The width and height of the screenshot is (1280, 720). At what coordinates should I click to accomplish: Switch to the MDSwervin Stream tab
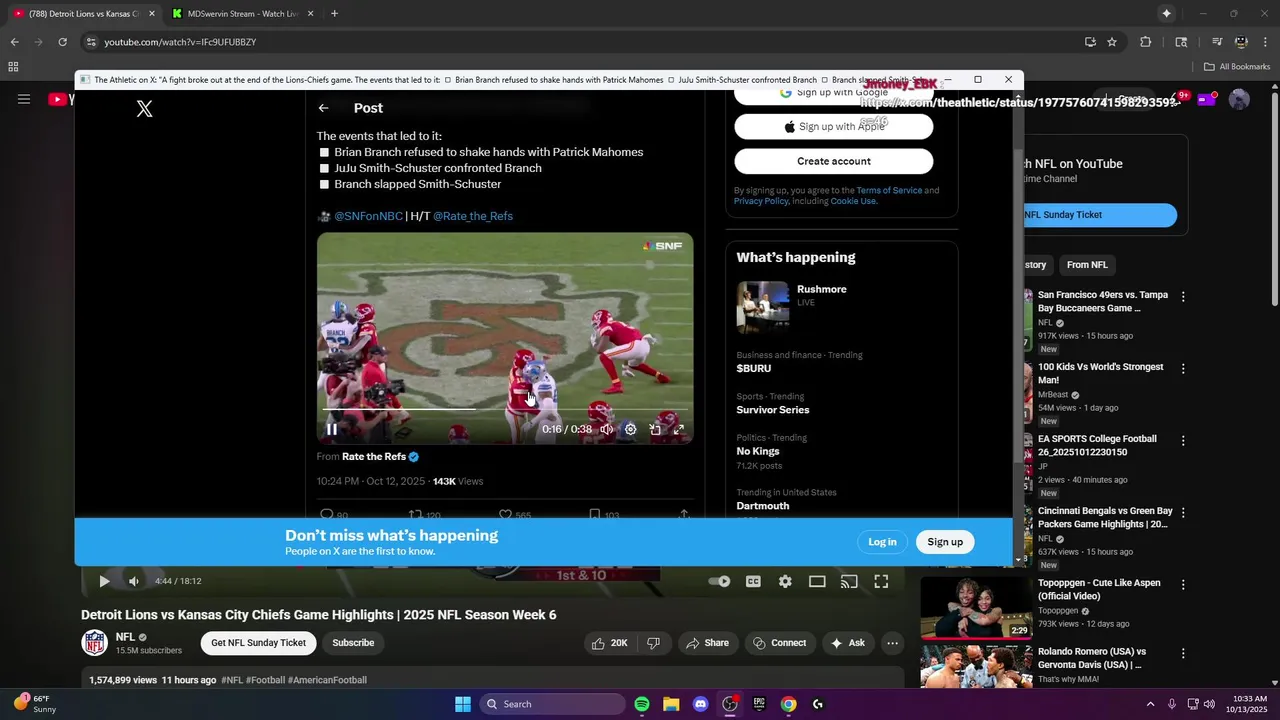pos(242,14)
